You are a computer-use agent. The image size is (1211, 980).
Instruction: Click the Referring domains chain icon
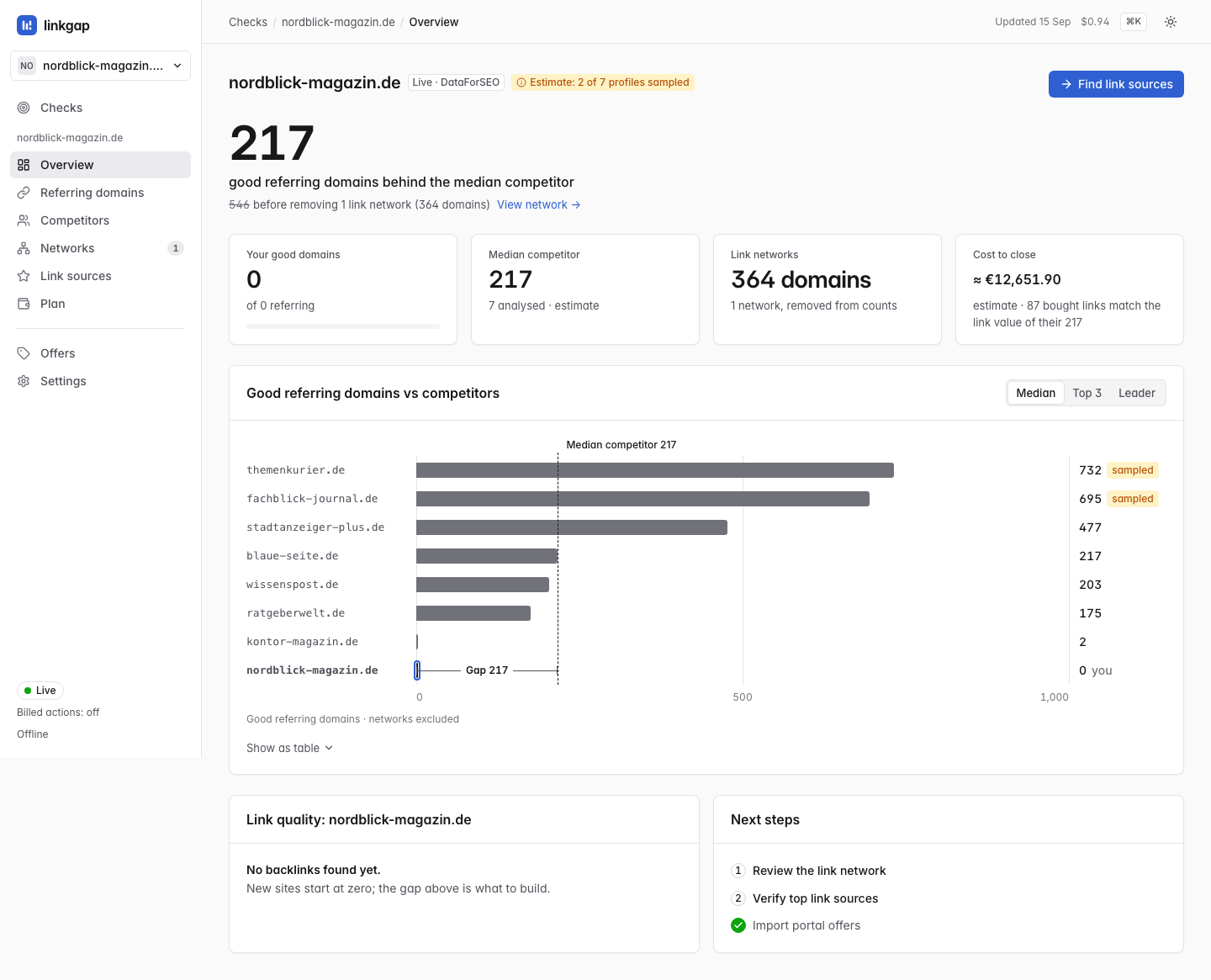tap(24, 193)
